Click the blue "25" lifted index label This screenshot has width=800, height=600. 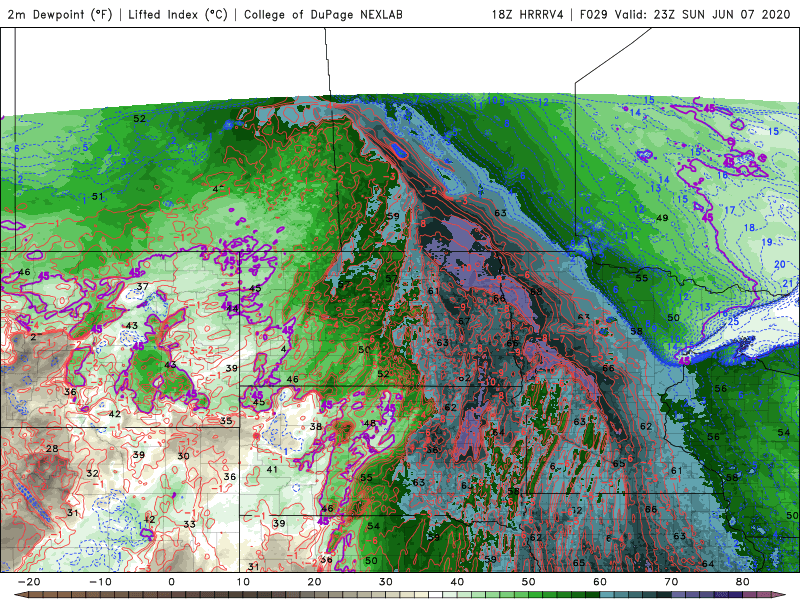tap(733, 322)
